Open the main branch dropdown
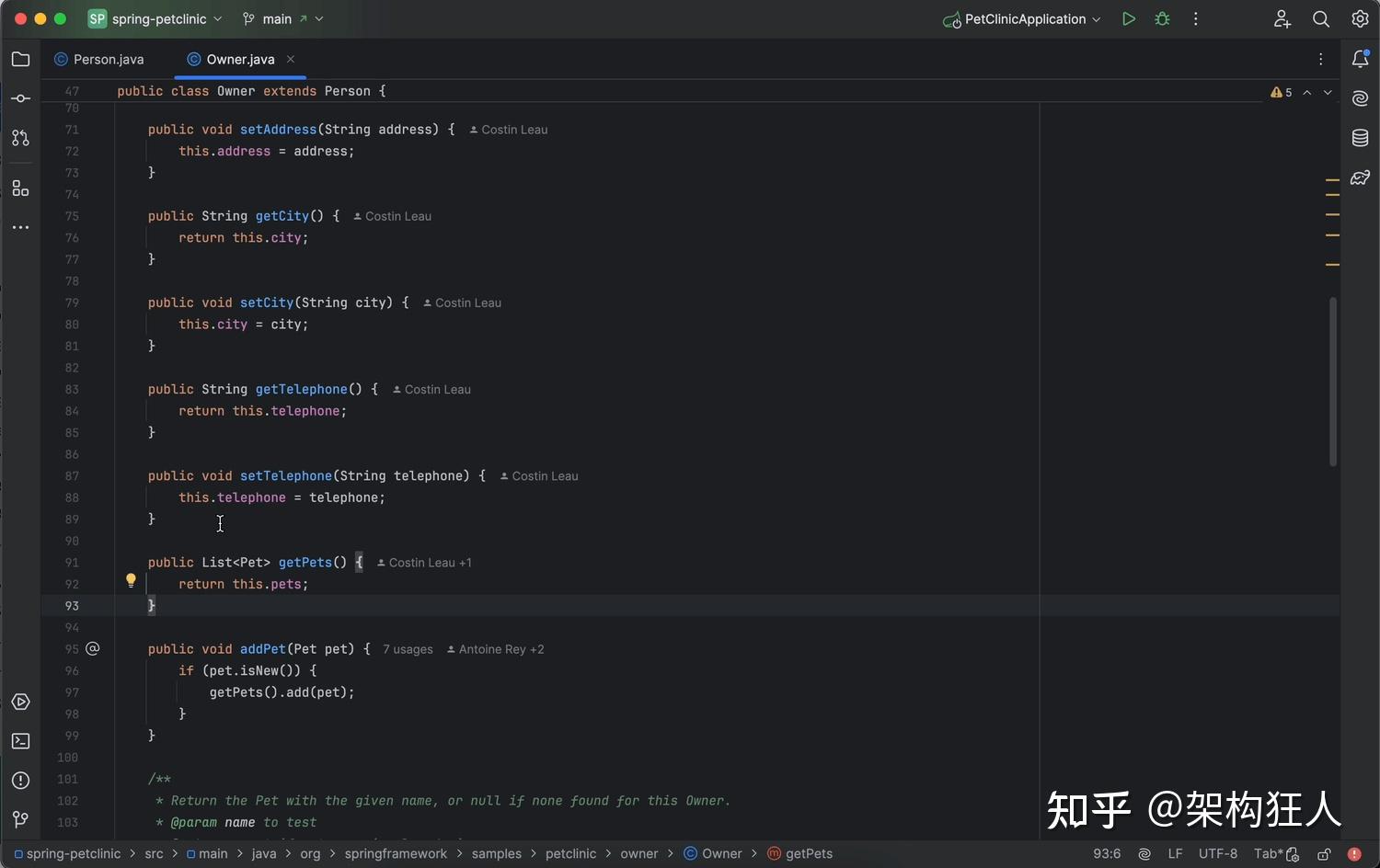The image size is (1380, 868). point(282,19)
